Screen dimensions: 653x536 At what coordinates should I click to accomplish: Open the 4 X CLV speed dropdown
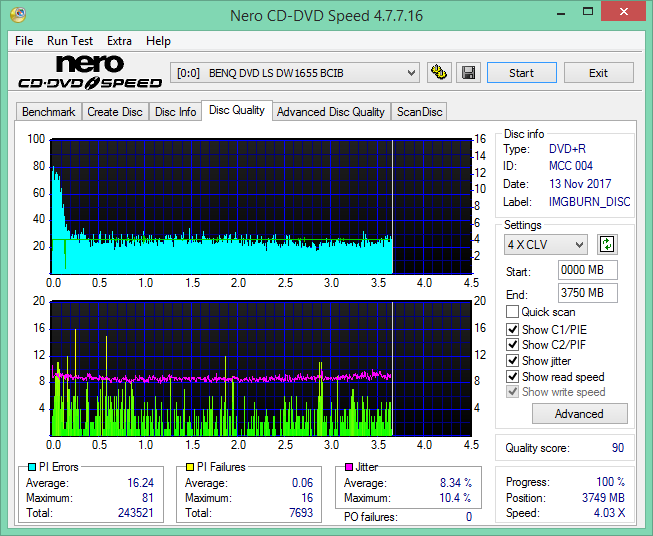point(546,244)
